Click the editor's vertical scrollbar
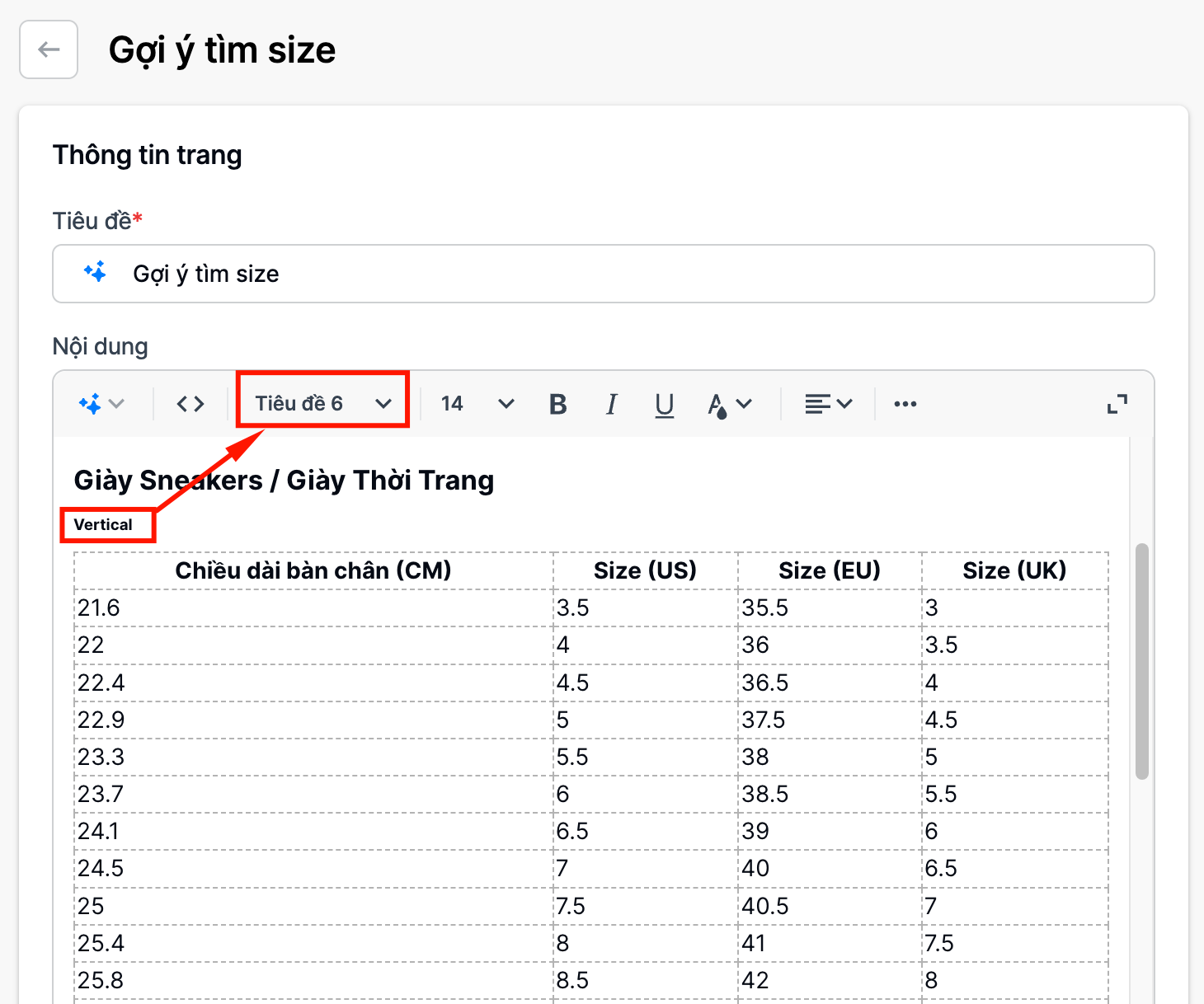Screen dimensions: 1204x1004 1141,659
